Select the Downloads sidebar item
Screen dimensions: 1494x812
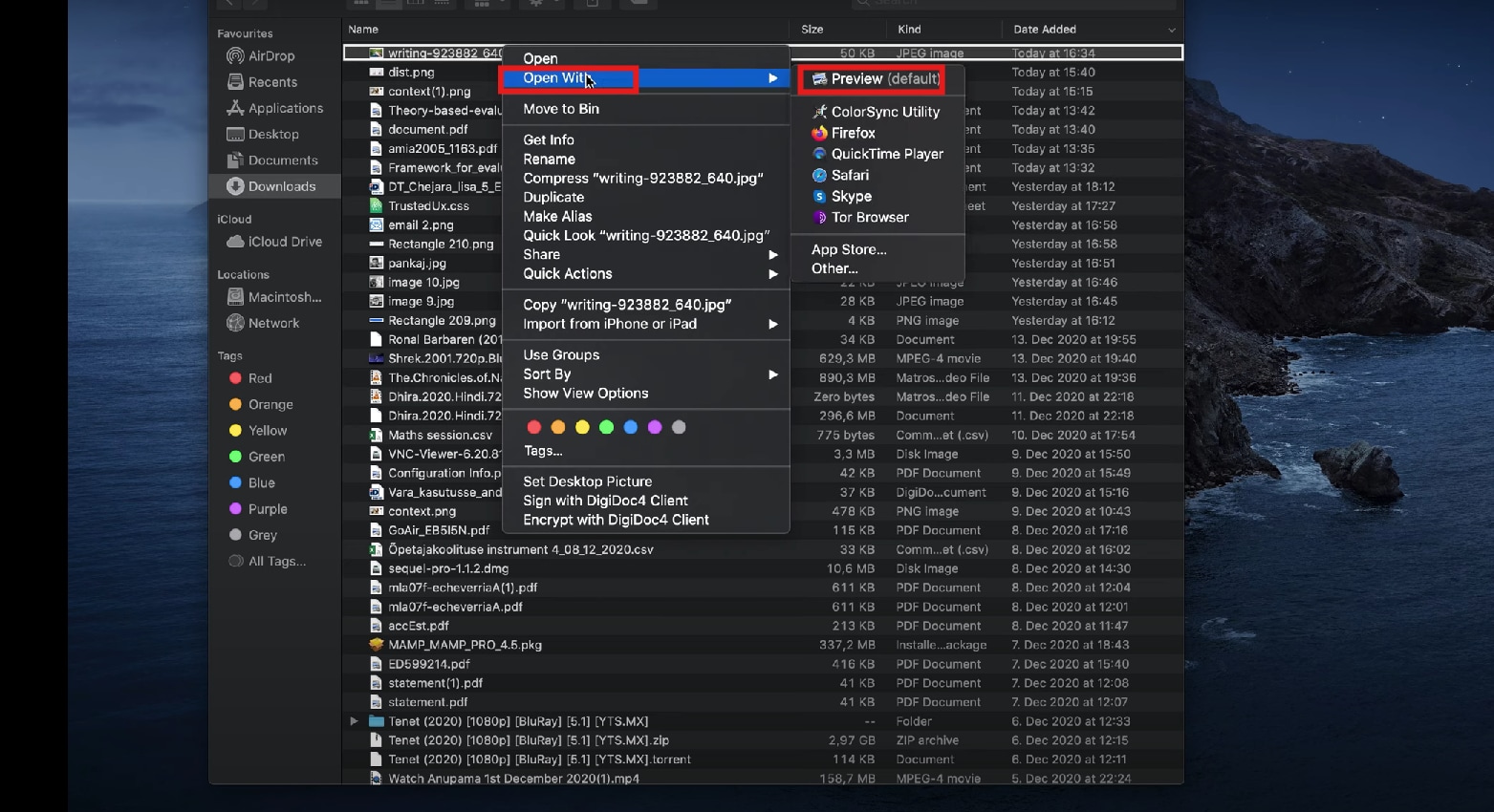point(274,186)
